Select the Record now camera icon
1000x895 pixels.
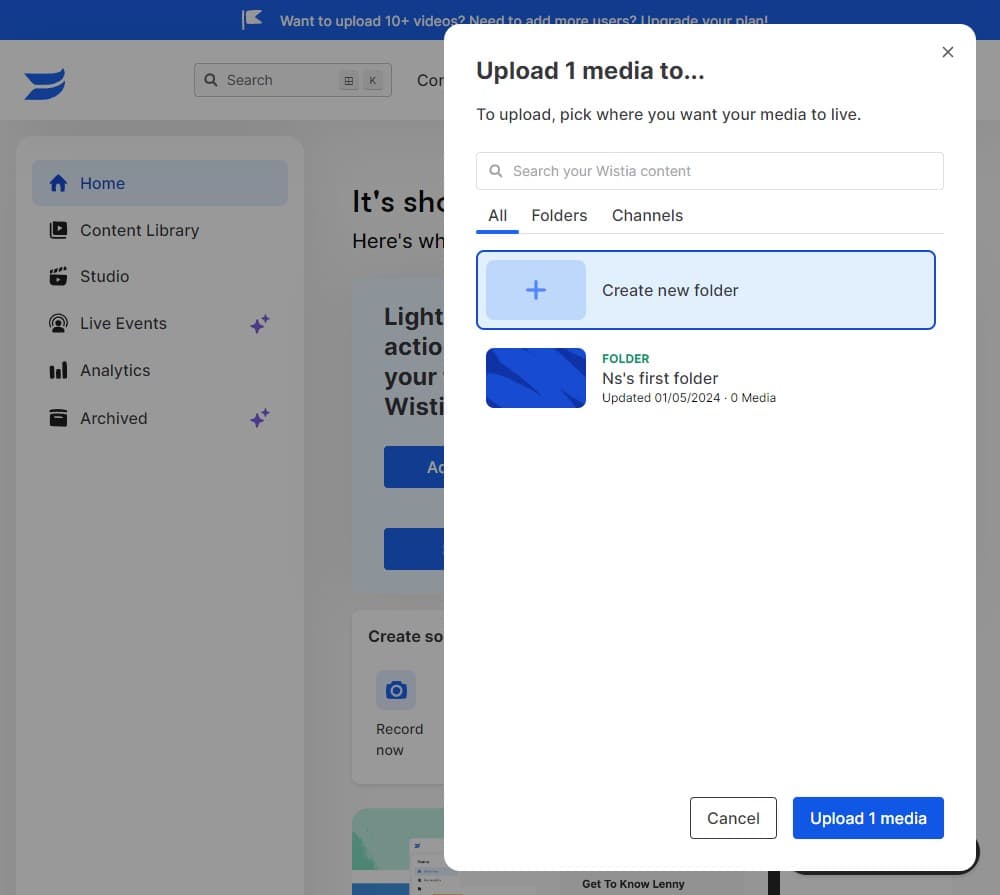pyautogui.click(x=396, y=690)
